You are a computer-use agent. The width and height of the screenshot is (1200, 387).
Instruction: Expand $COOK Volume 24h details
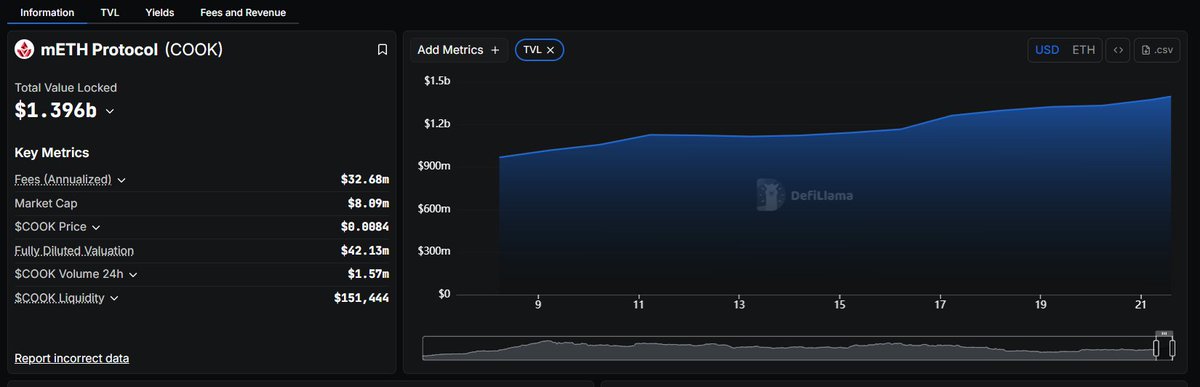133,274
